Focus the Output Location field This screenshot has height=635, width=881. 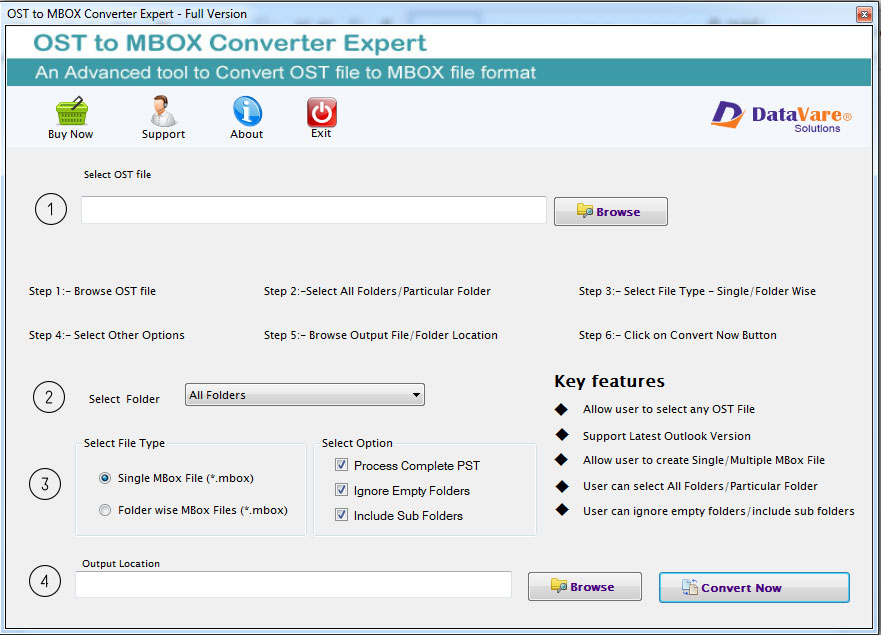pos(293,584)
